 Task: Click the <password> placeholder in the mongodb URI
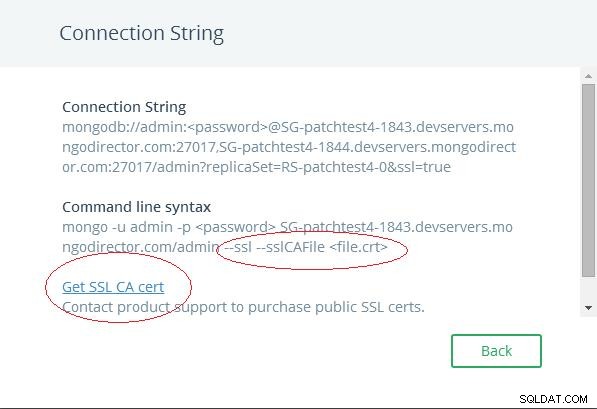tap(228, 127)
